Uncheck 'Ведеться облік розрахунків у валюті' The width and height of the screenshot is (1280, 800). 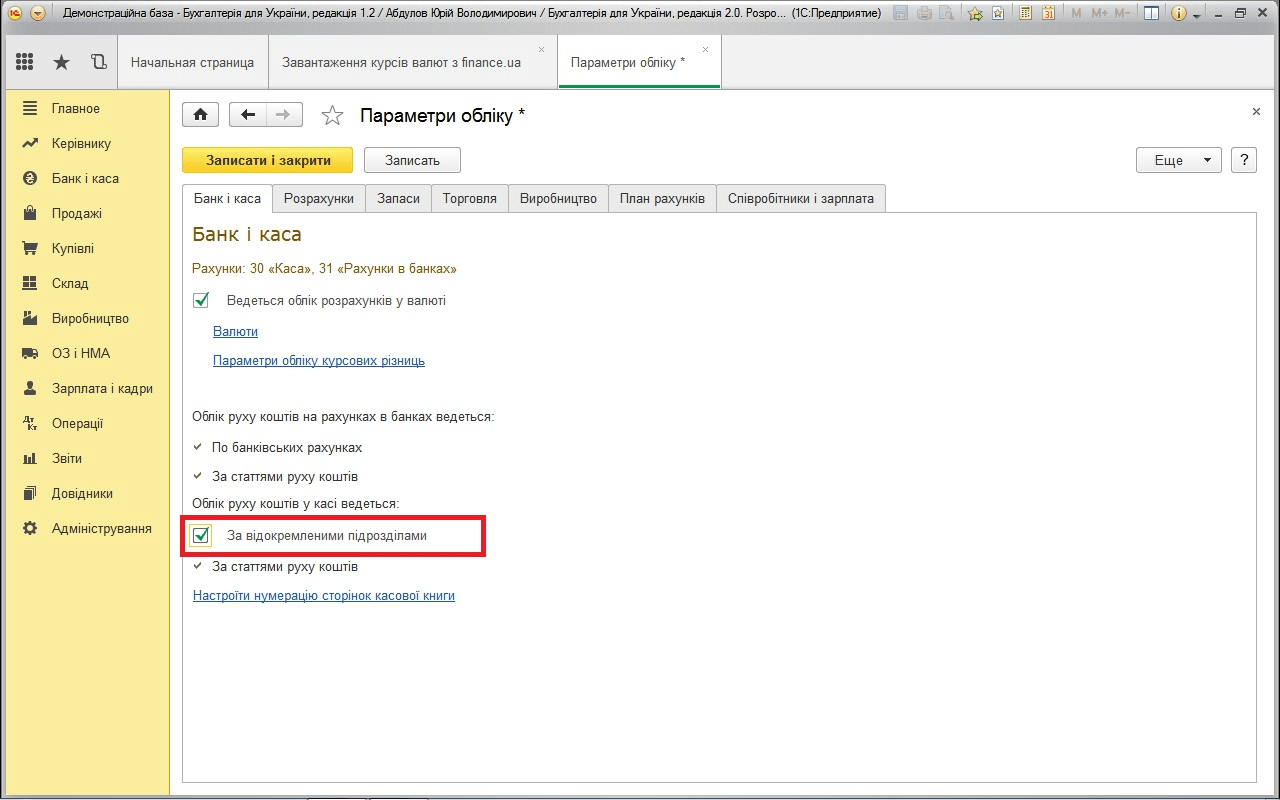click(201, 300)
